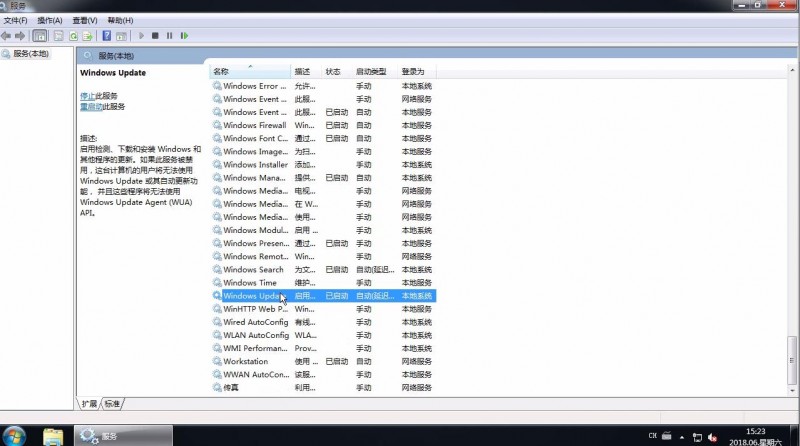The image size is (800, 446).
Task: Select 服务(本地) in the left console tree
Action: [x=31, y=54]
